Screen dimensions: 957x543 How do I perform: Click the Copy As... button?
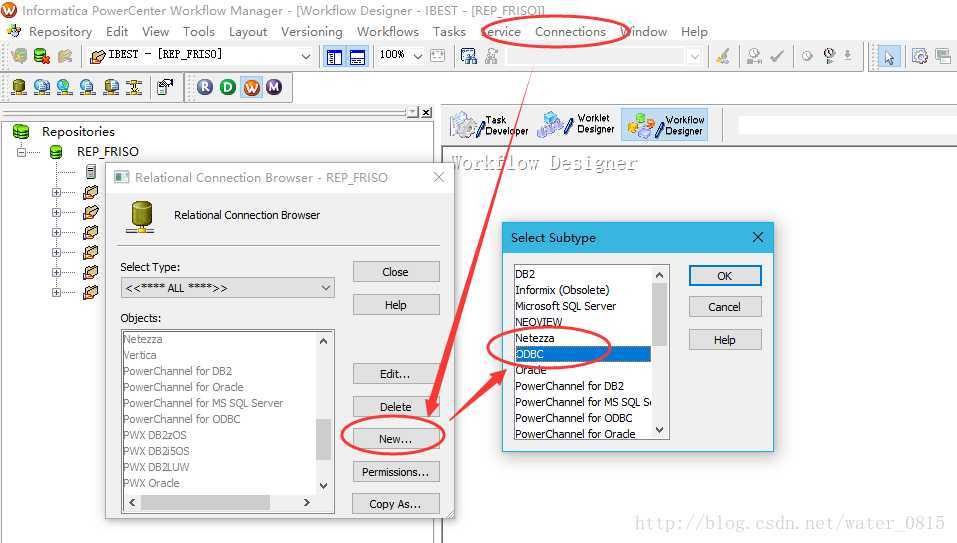click(395, 504)
